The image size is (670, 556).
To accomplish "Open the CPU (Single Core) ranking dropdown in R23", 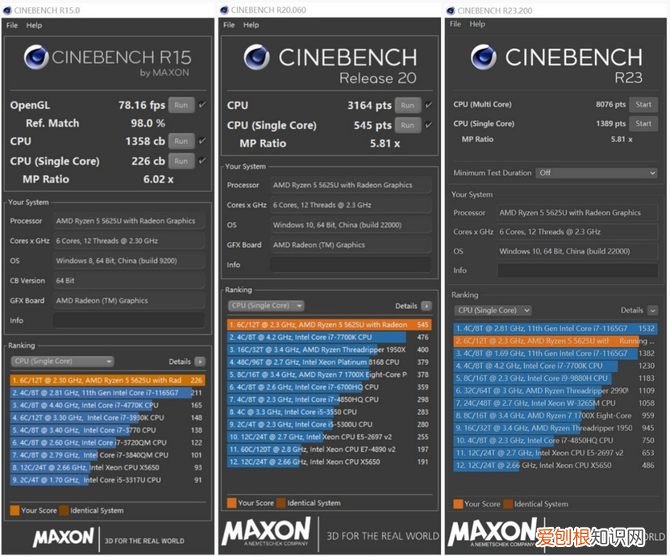I will 493,310.
